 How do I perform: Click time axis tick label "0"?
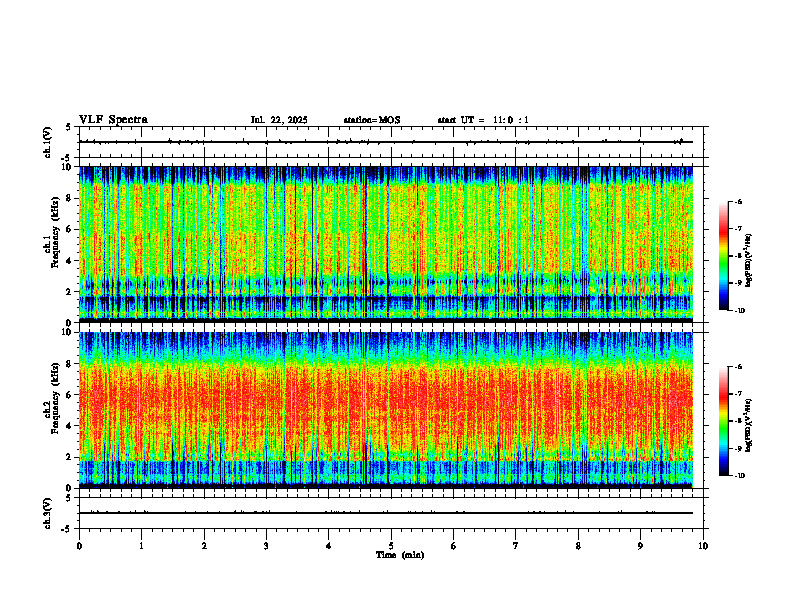(x=79, y=546)
